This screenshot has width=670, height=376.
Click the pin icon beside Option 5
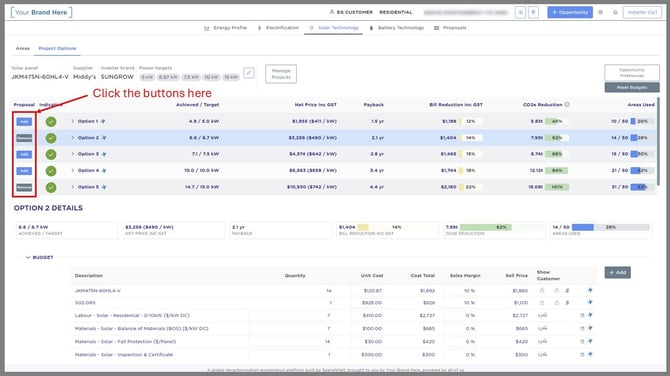click(103, 187)
